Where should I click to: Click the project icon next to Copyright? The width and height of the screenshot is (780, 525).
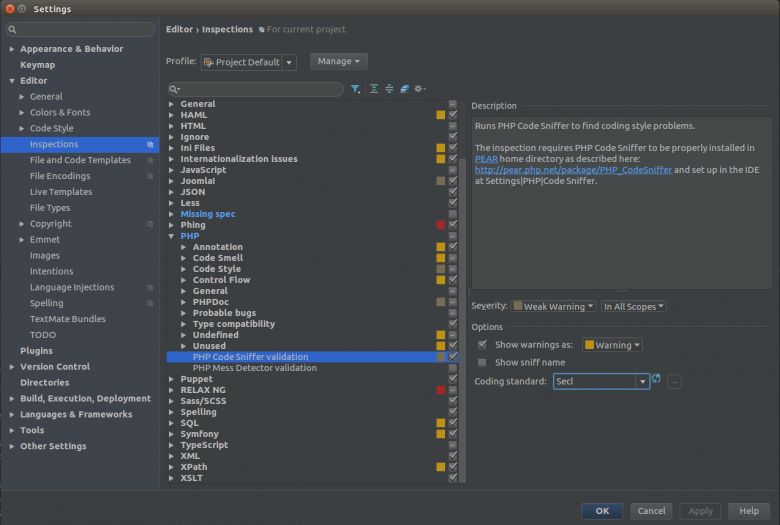(x=150, y=224)
